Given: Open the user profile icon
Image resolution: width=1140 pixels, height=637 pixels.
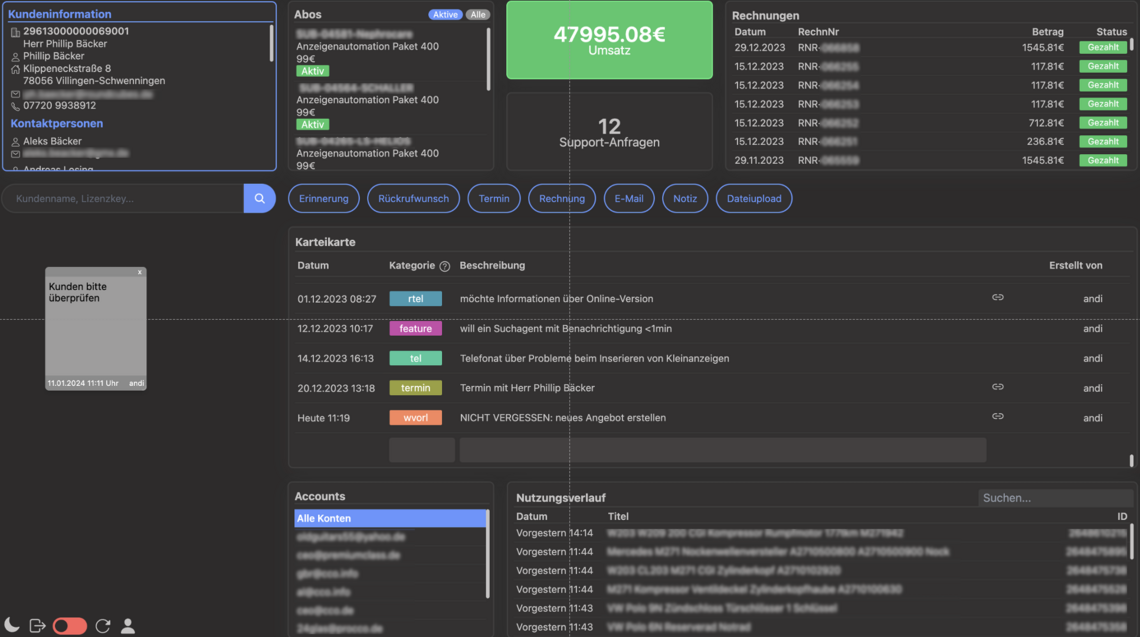Looking at the screenshot, I should (x=128, y=626).
